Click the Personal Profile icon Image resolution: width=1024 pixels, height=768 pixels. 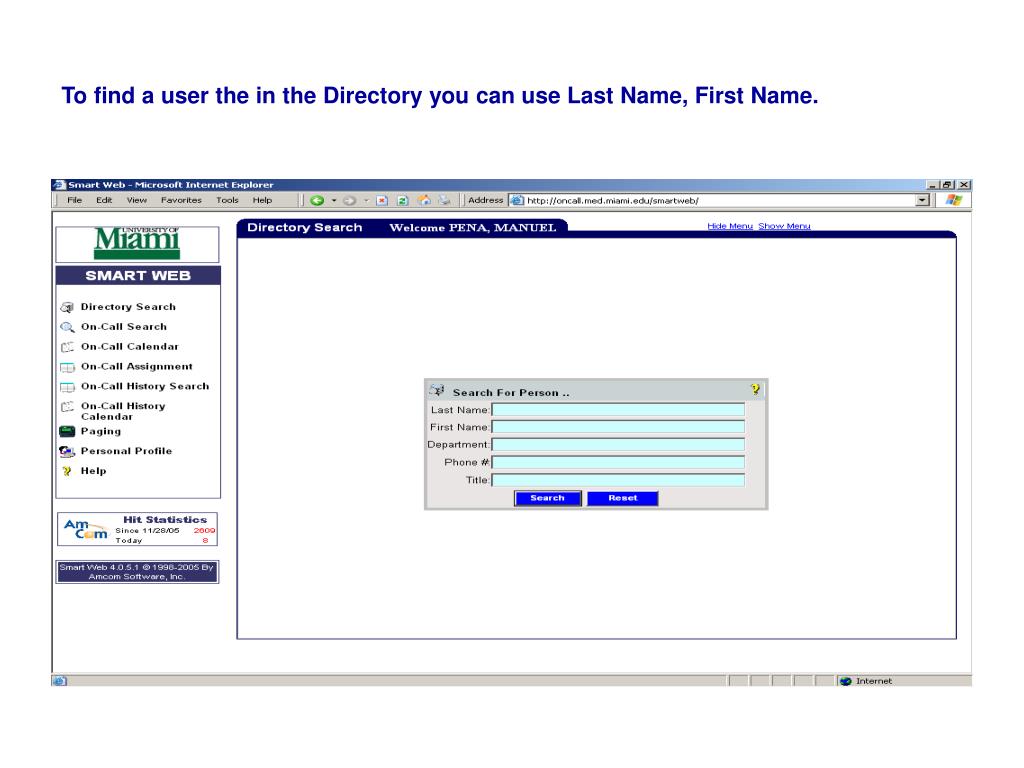(67, 451)
